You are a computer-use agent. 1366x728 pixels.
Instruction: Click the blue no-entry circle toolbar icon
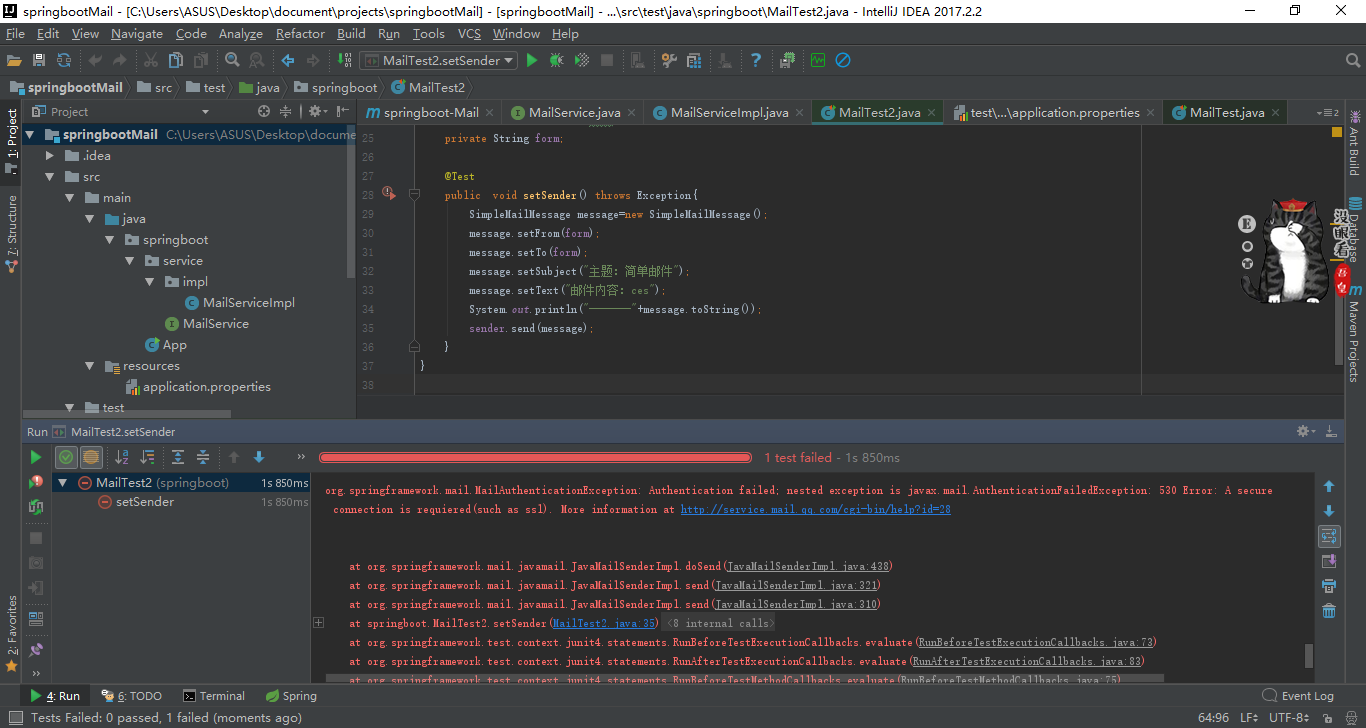843,60
